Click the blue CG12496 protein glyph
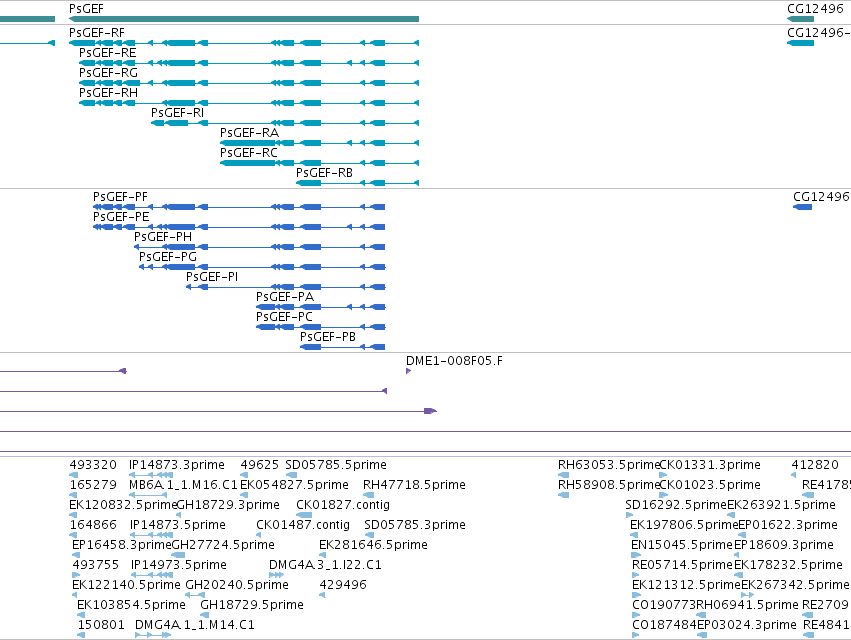Image resolution: width=851 pixels, height=640 pixels. click(x=803, y=207)
